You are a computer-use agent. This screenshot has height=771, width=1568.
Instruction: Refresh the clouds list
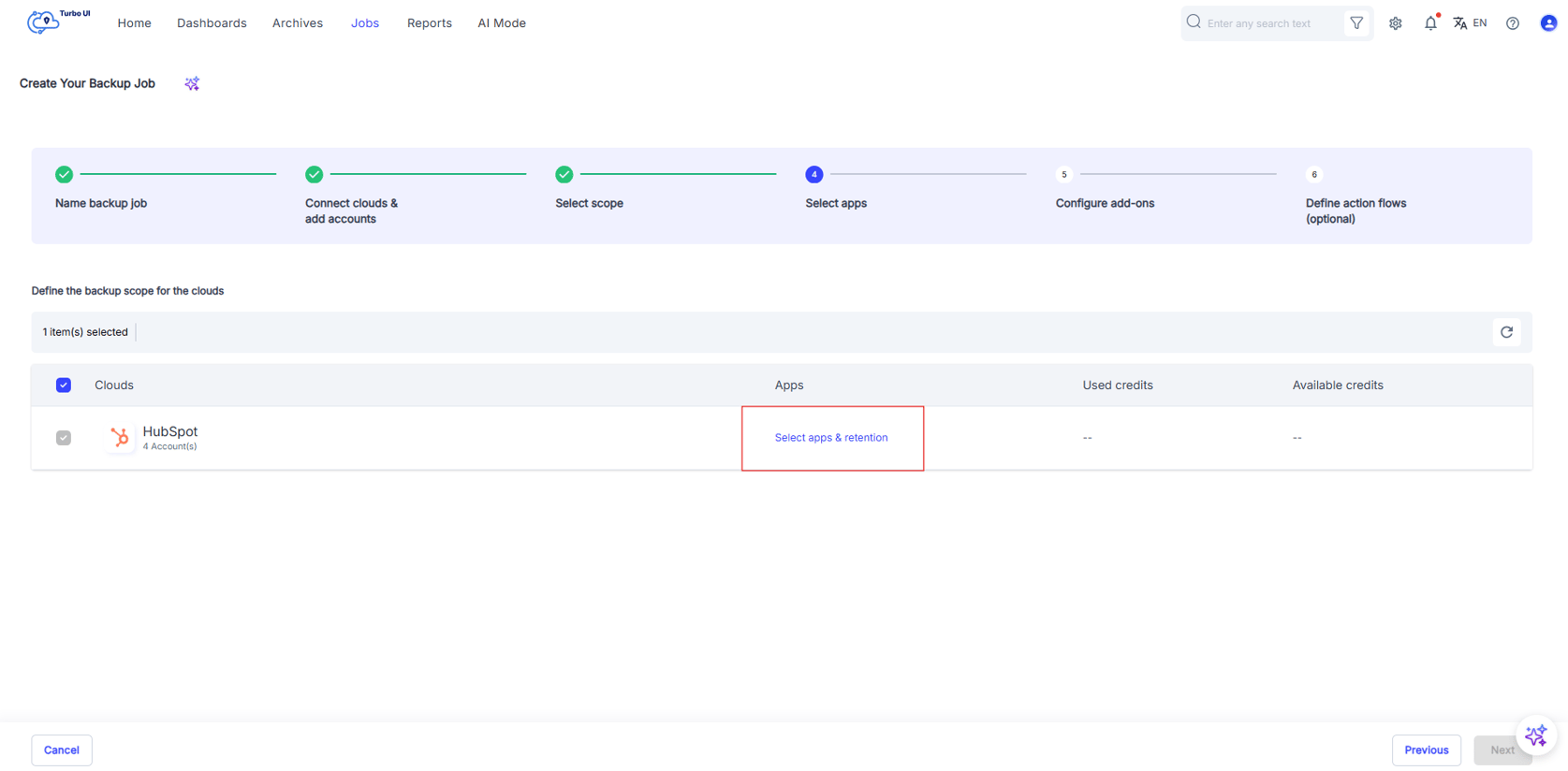[1506, 332]
